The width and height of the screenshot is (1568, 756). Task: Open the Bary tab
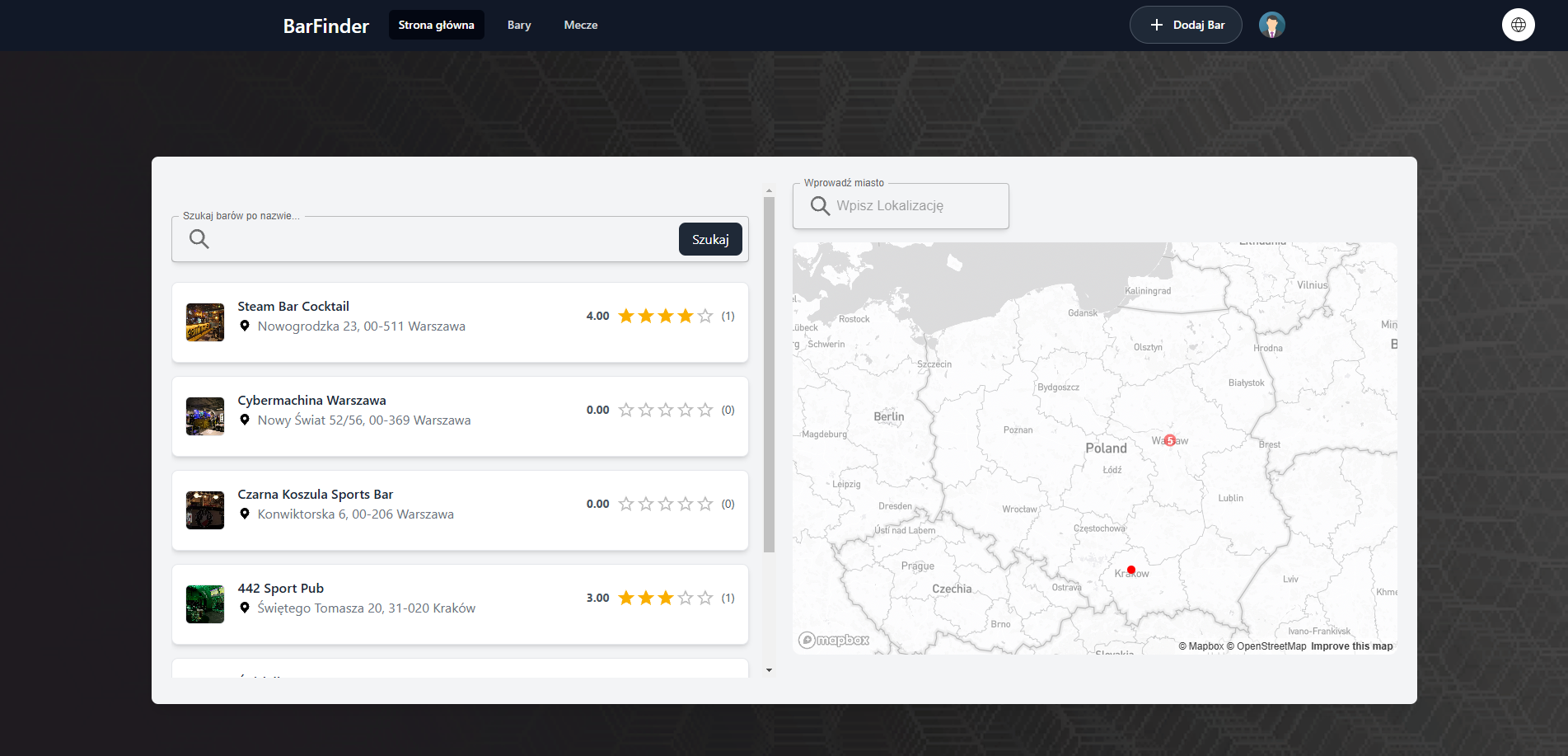tap(519, 25)
